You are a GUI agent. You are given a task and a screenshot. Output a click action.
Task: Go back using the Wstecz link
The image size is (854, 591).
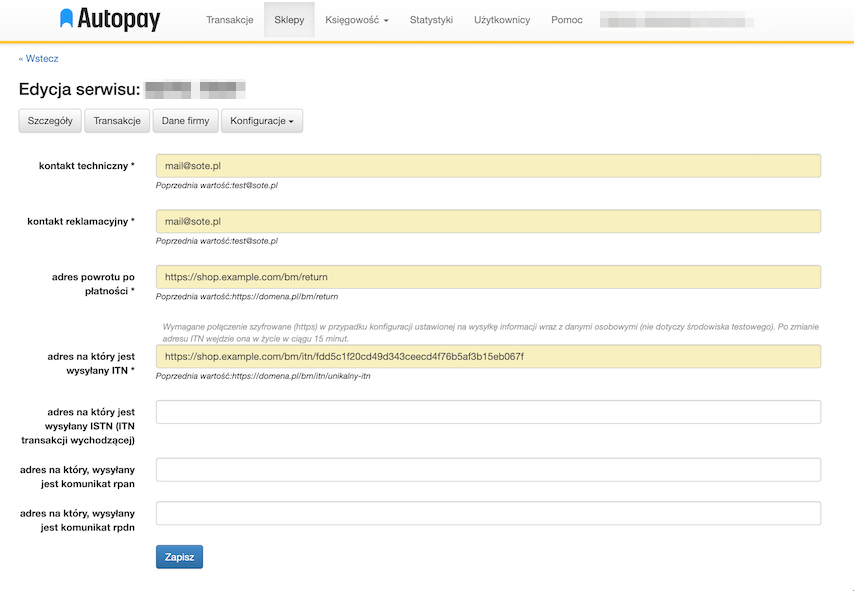pos(38,58)
